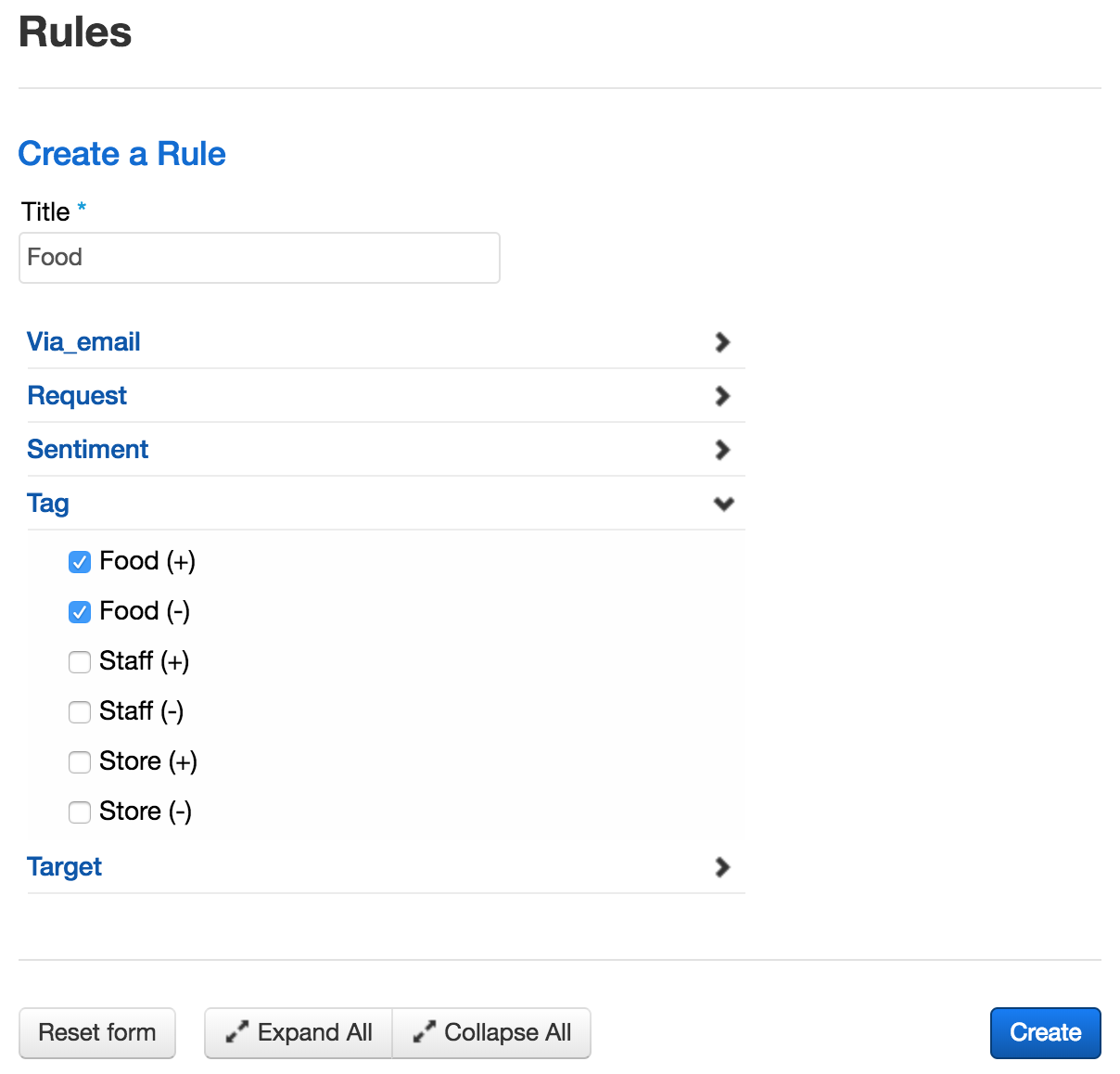Check the Staff (-) checkbox

pos(80,712)
